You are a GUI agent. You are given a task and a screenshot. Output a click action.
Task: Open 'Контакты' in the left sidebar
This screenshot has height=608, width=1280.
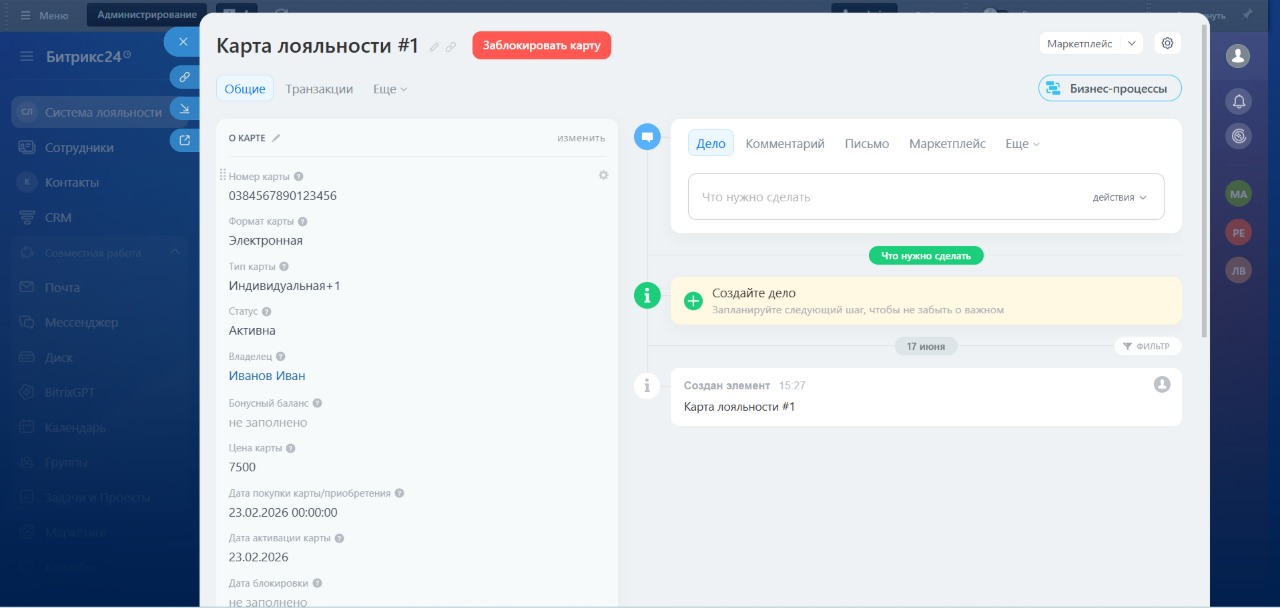pos(72,183)
